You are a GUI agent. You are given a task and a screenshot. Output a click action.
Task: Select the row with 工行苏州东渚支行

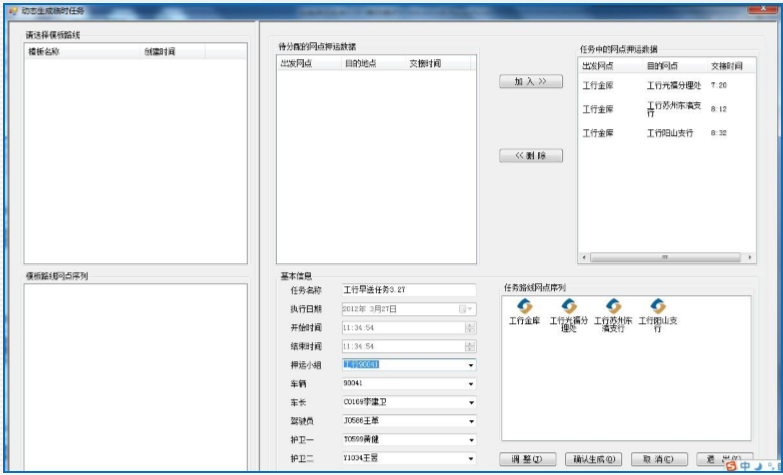[x=667, y=109]
